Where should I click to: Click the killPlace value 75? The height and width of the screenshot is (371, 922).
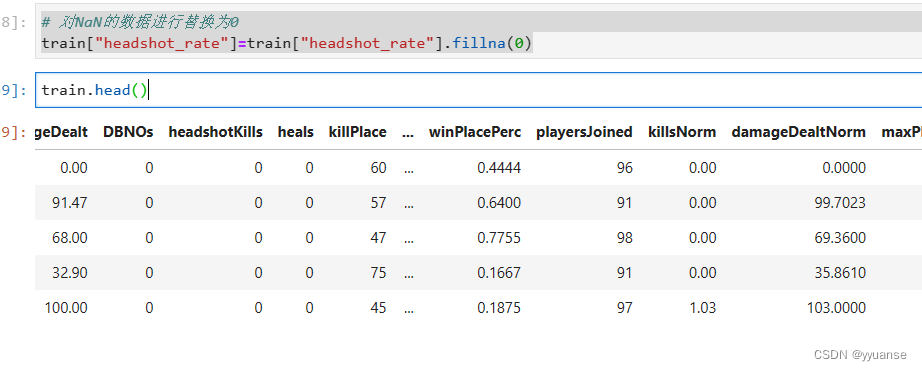click(x=379, y=273)
